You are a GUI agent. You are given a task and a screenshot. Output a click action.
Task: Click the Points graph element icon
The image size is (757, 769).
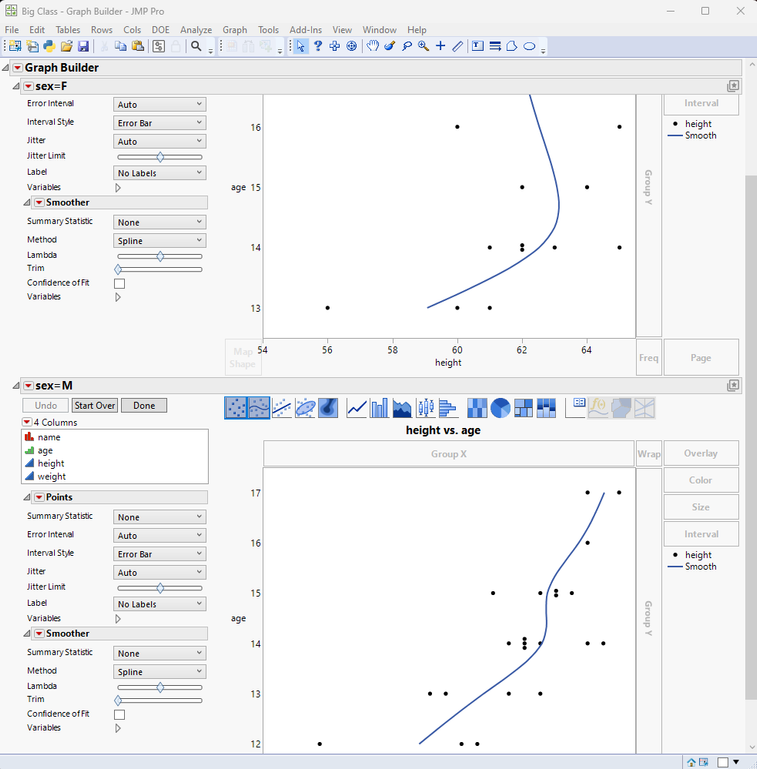[x=236, y=408]
